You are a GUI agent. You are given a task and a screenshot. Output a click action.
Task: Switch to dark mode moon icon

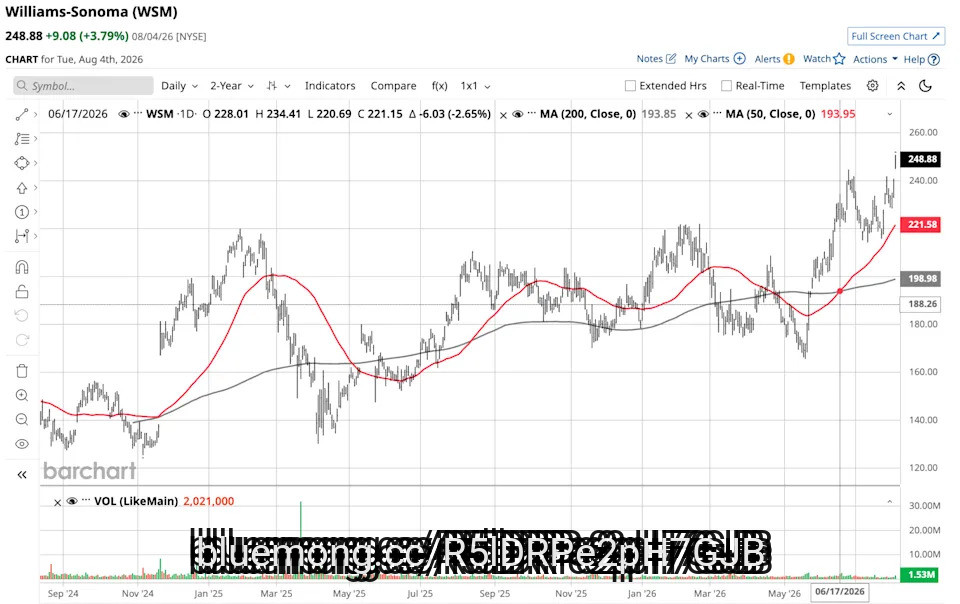925,86
